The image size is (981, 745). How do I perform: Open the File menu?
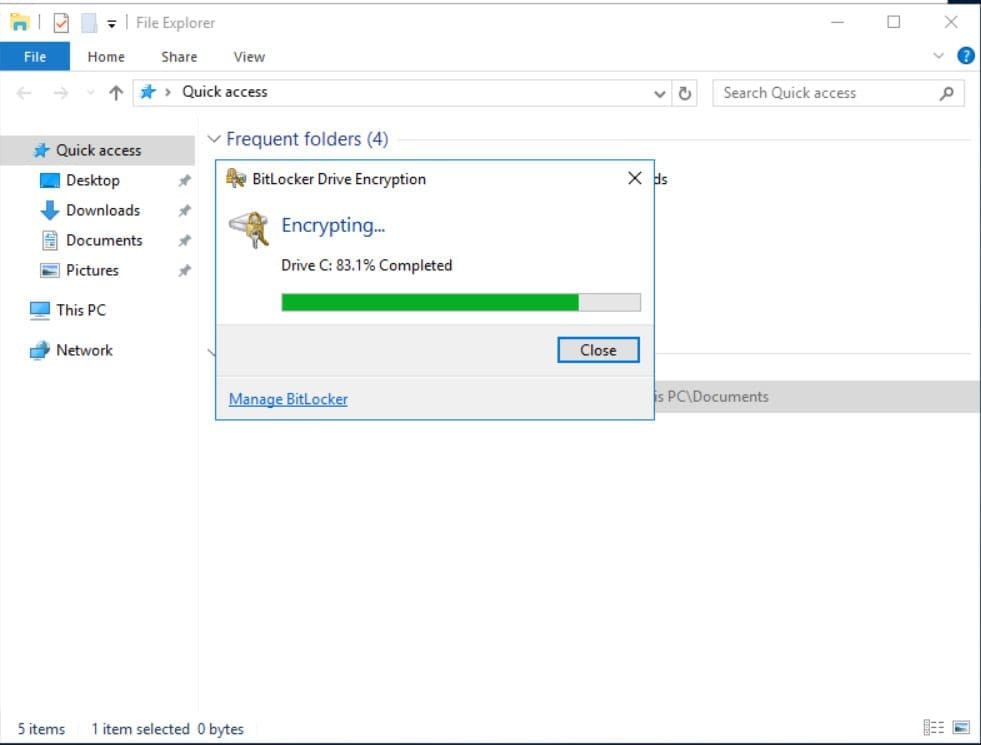coord(35,57)
